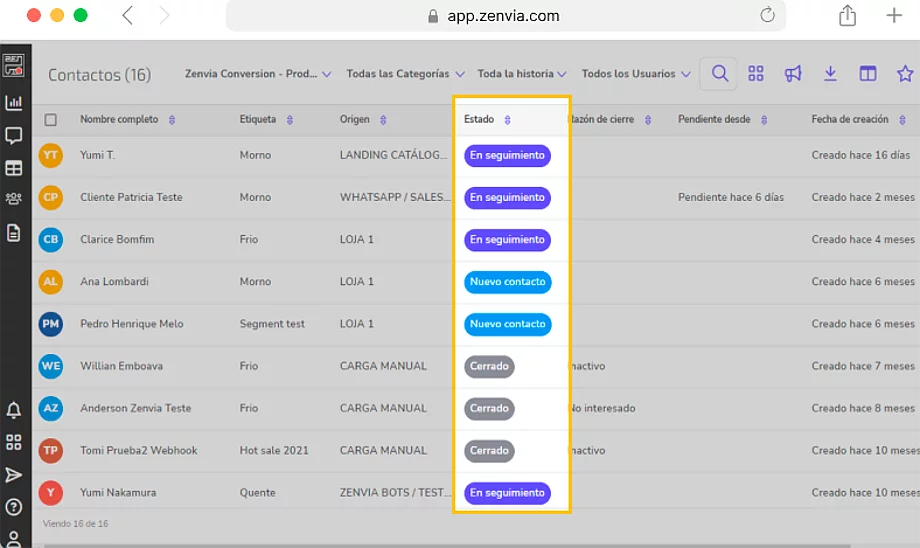Open the megaphone campaign icon
920x548 pixels.
click(x=793, y=73)
